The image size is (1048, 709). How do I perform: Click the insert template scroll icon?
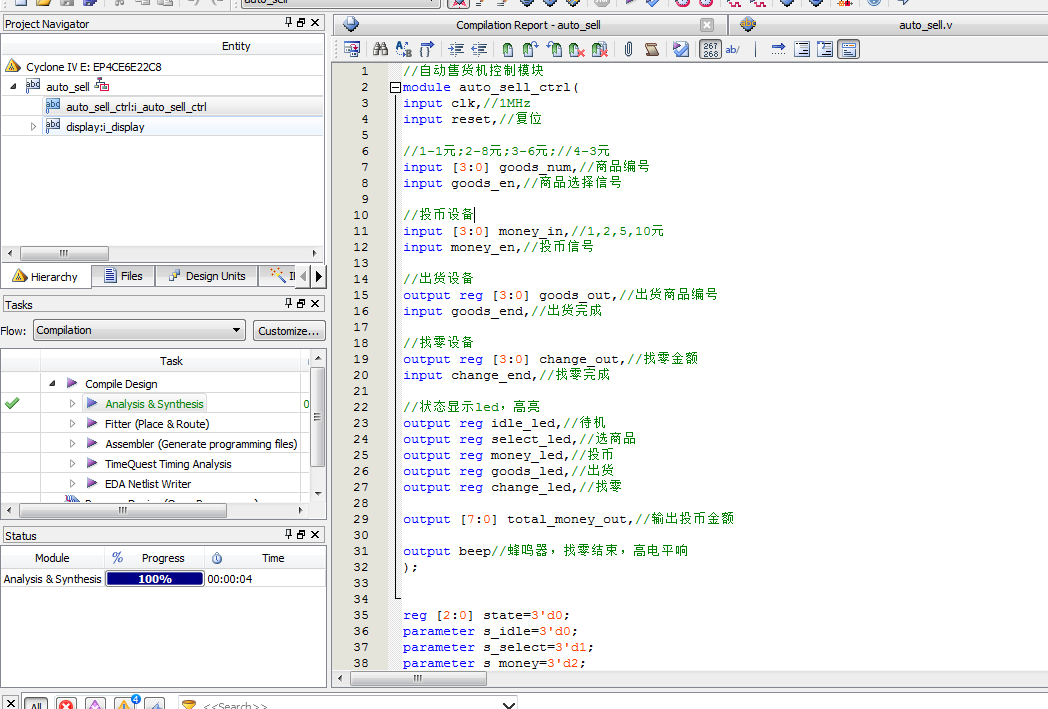click(652, 49)
